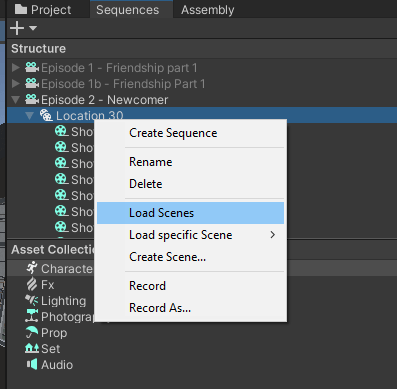Click the Character collection running-figure icon

pos(32,268)
